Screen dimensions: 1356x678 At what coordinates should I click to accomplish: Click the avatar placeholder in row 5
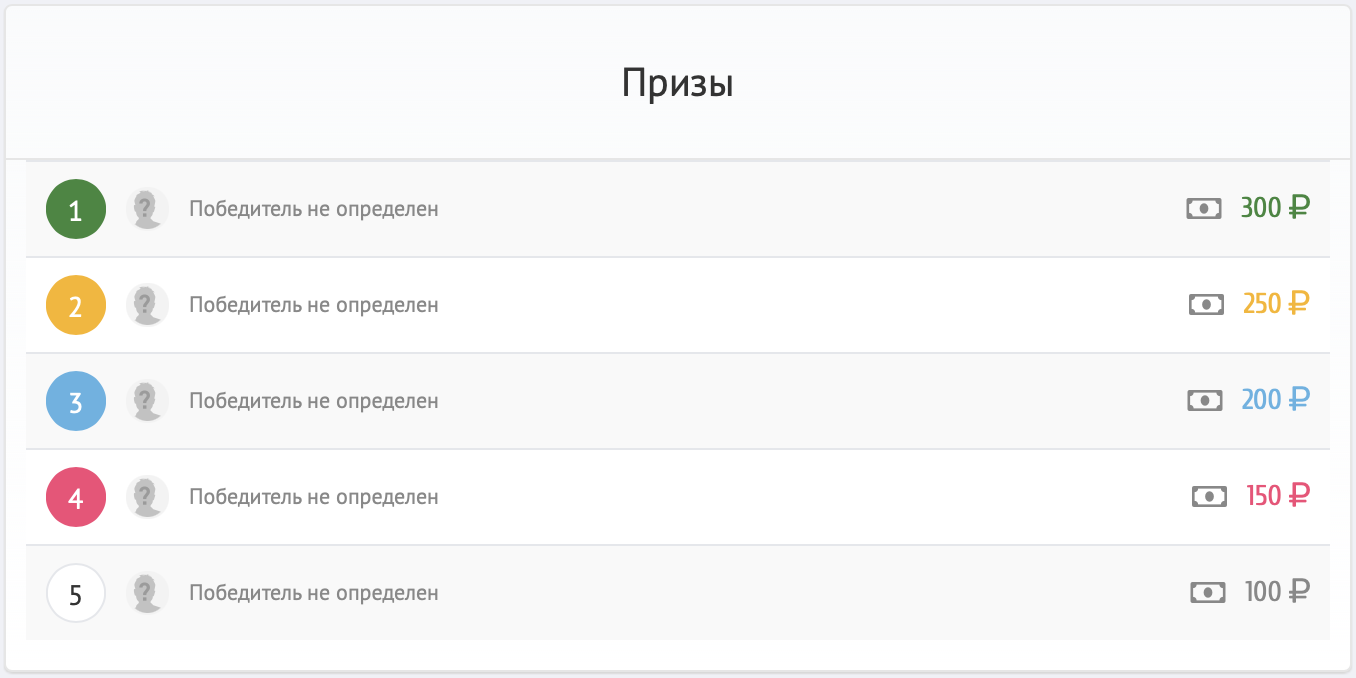[147, 593]
